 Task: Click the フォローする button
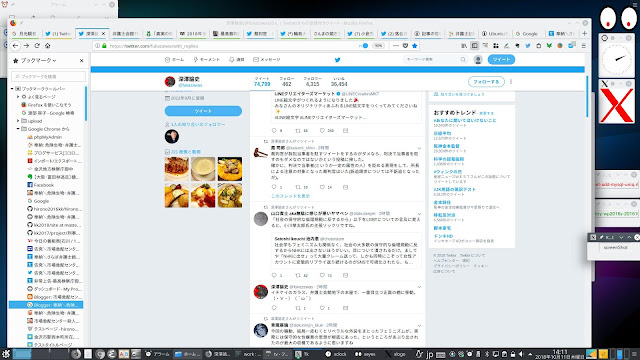pyautogui.click(x=486, y=82)
